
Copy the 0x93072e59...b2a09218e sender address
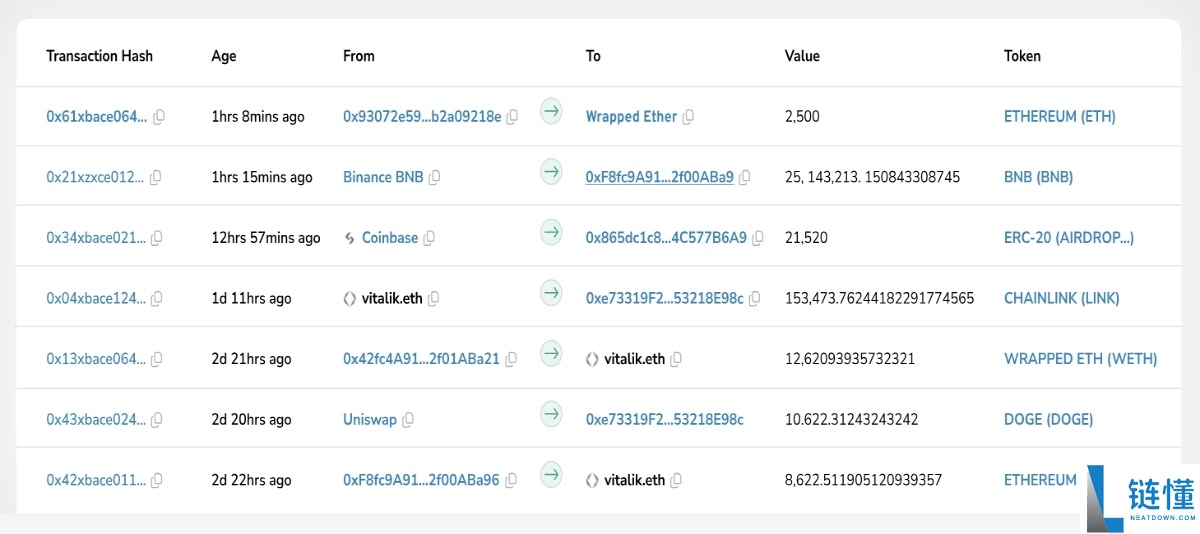(x=512, y=117)
